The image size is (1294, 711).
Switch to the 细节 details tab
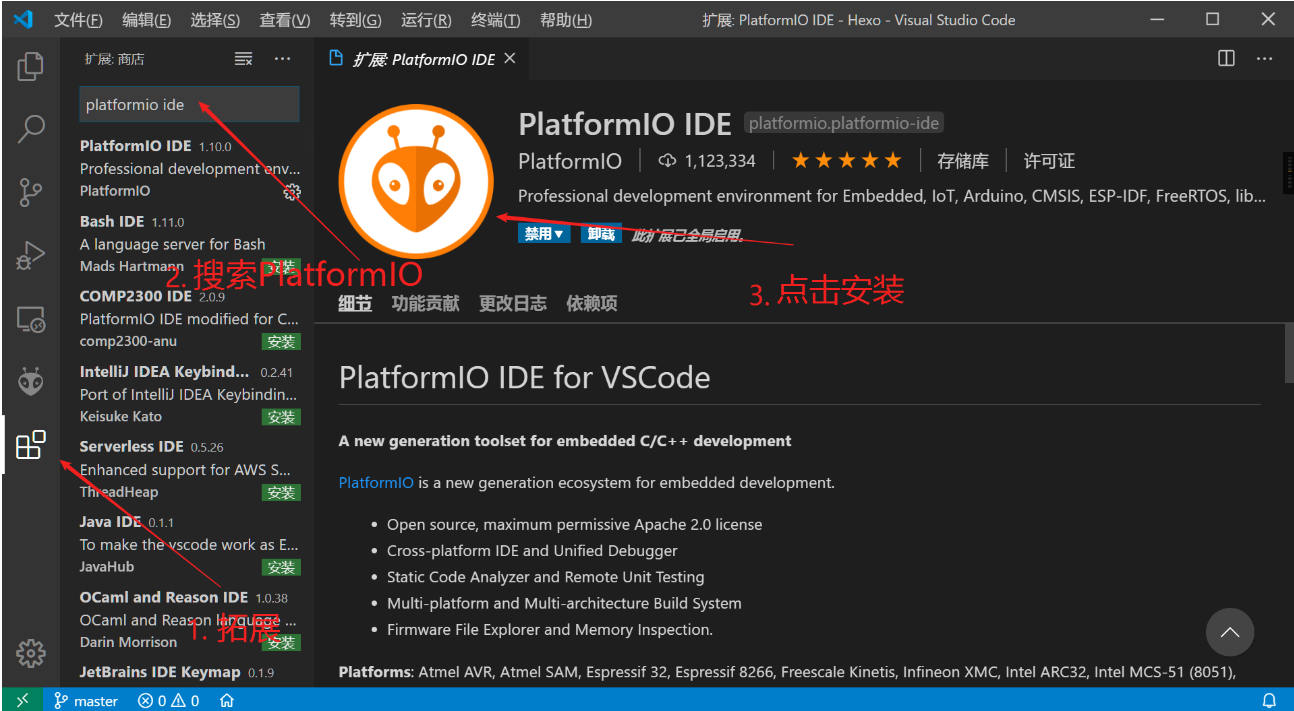tap(355, 304)
